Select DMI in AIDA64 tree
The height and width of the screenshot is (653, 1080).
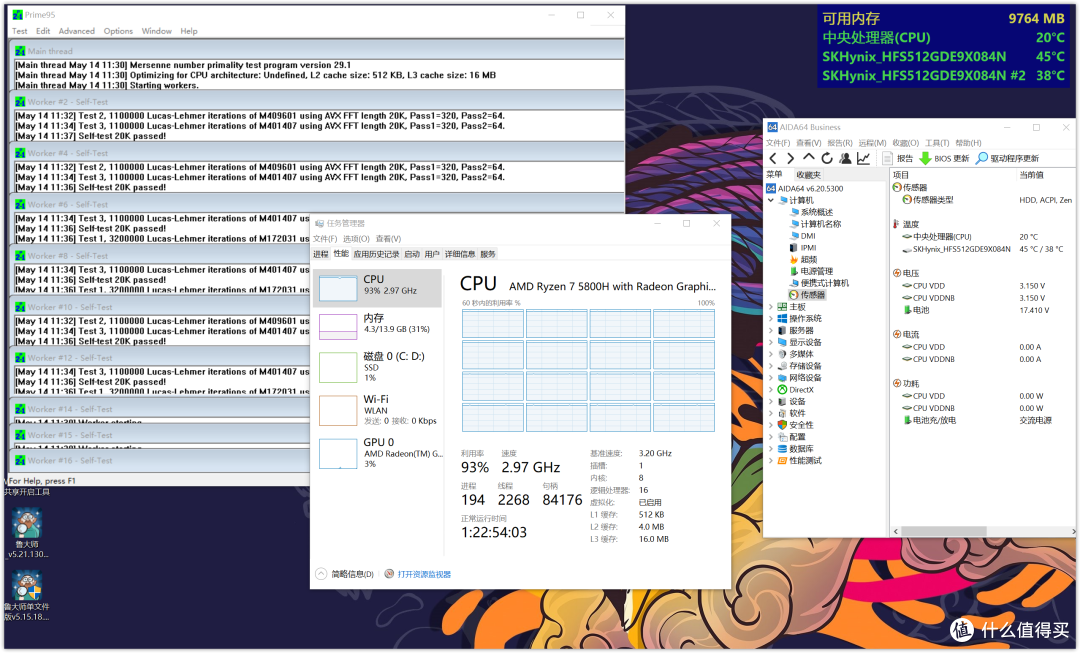coord(802,236)
